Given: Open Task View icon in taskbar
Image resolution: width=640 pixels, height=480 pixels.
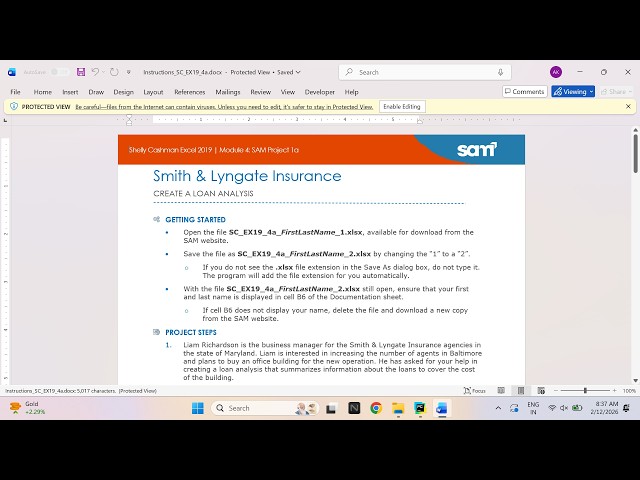Looking at the screenshot, I should tap(331, 408).
